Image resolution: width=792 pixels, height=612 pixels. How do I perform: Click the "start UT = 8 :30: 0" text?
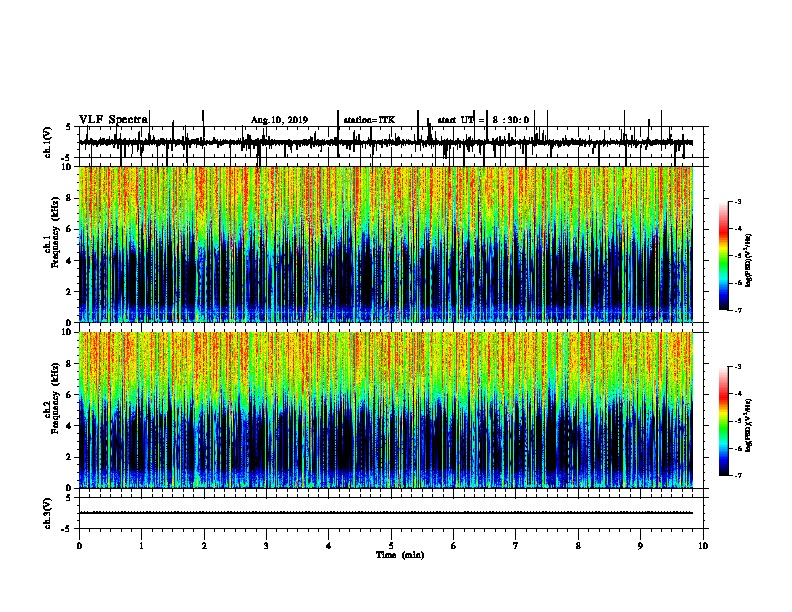[483, 120]
